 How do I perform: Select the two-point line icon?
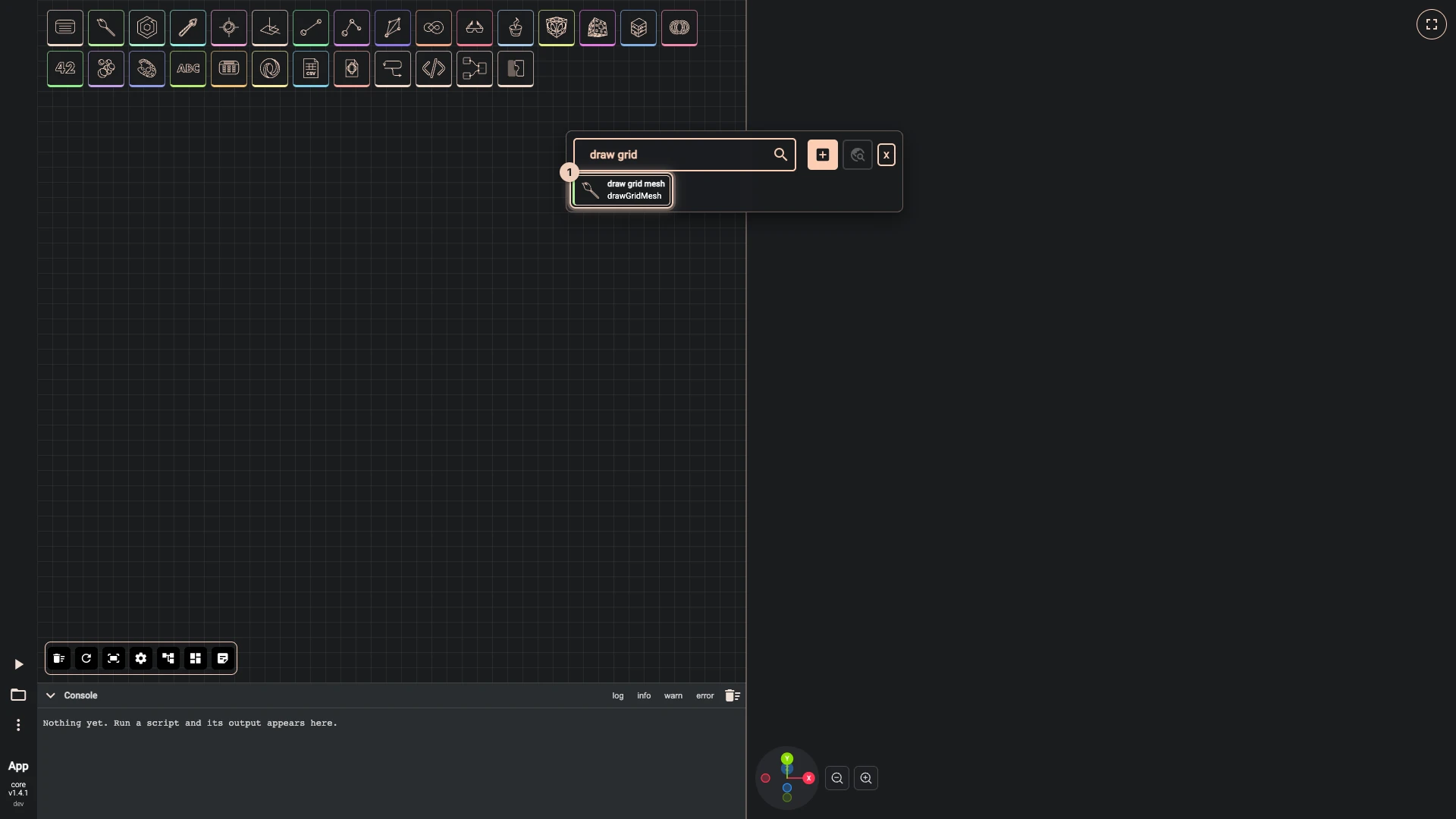point(311,28)
